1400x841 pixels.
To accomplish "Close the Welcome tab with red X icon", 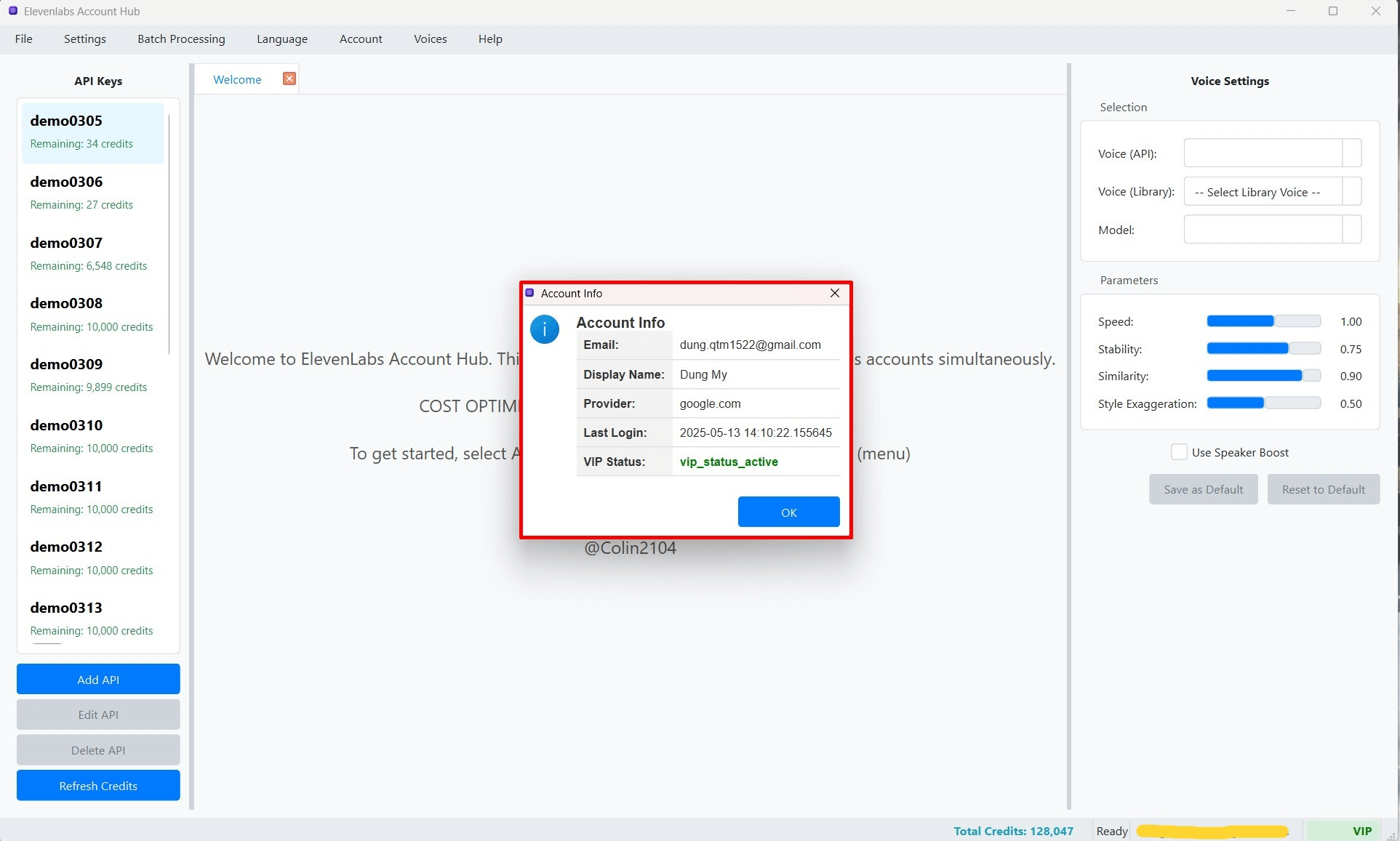I will [x=289, y=79].
